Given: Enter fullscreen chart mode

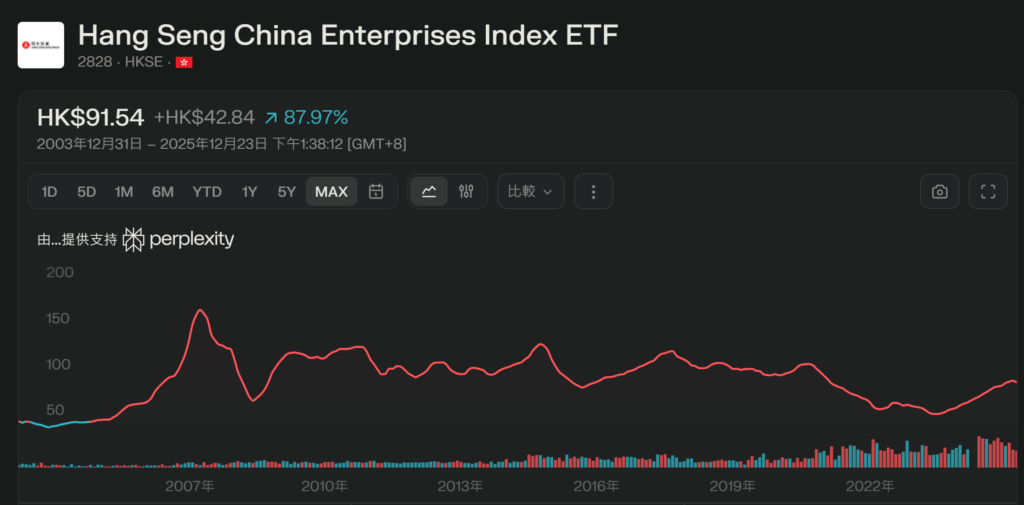Looking at the screenshot, I should point(988,192).
